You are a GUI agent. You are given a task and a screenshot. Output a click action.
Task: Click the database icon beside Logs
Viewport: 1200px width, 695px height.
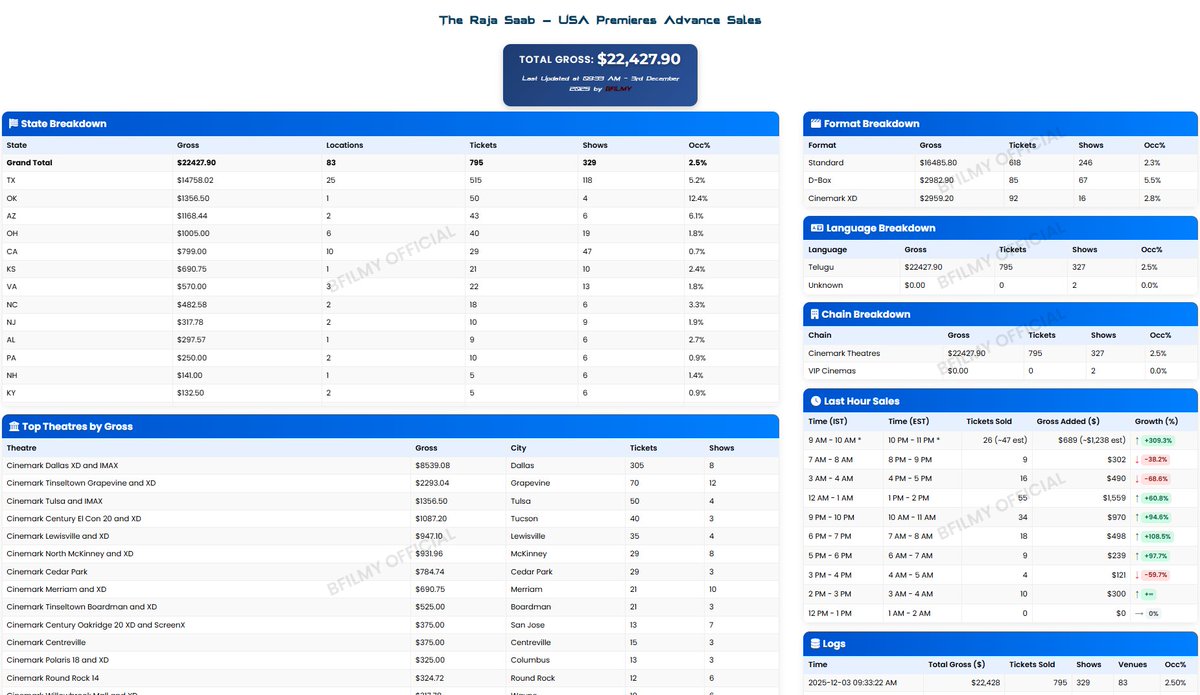pyautogui.click(x=815, y=644)
